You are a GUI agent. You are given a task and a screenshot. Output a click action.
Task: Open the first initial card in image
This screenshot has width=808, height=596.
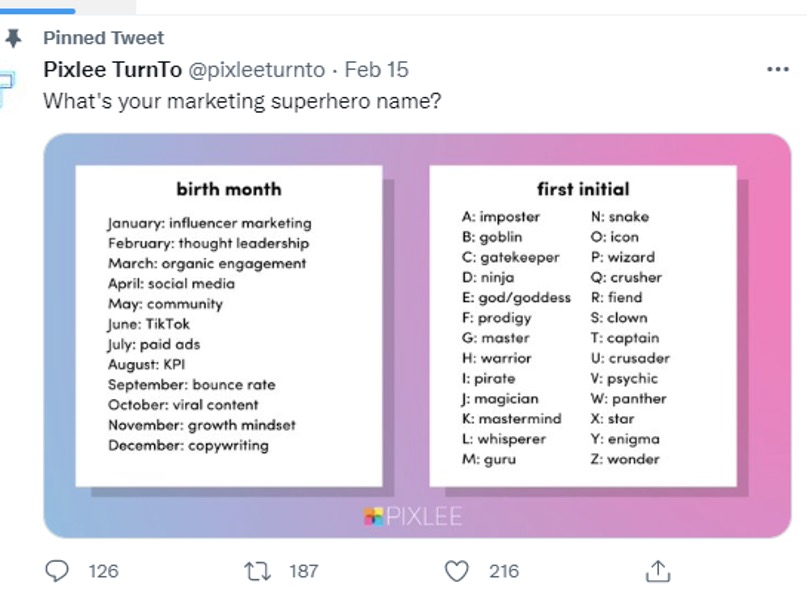point(583,326)
